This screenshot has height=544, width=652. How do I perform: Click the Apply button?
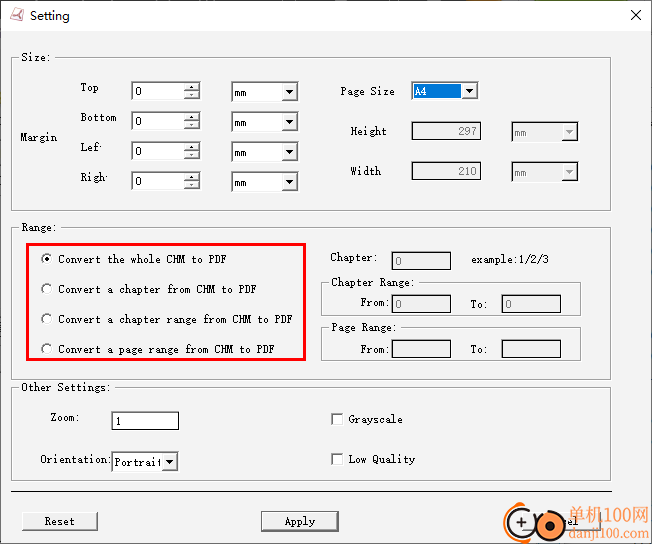[300, 521]
